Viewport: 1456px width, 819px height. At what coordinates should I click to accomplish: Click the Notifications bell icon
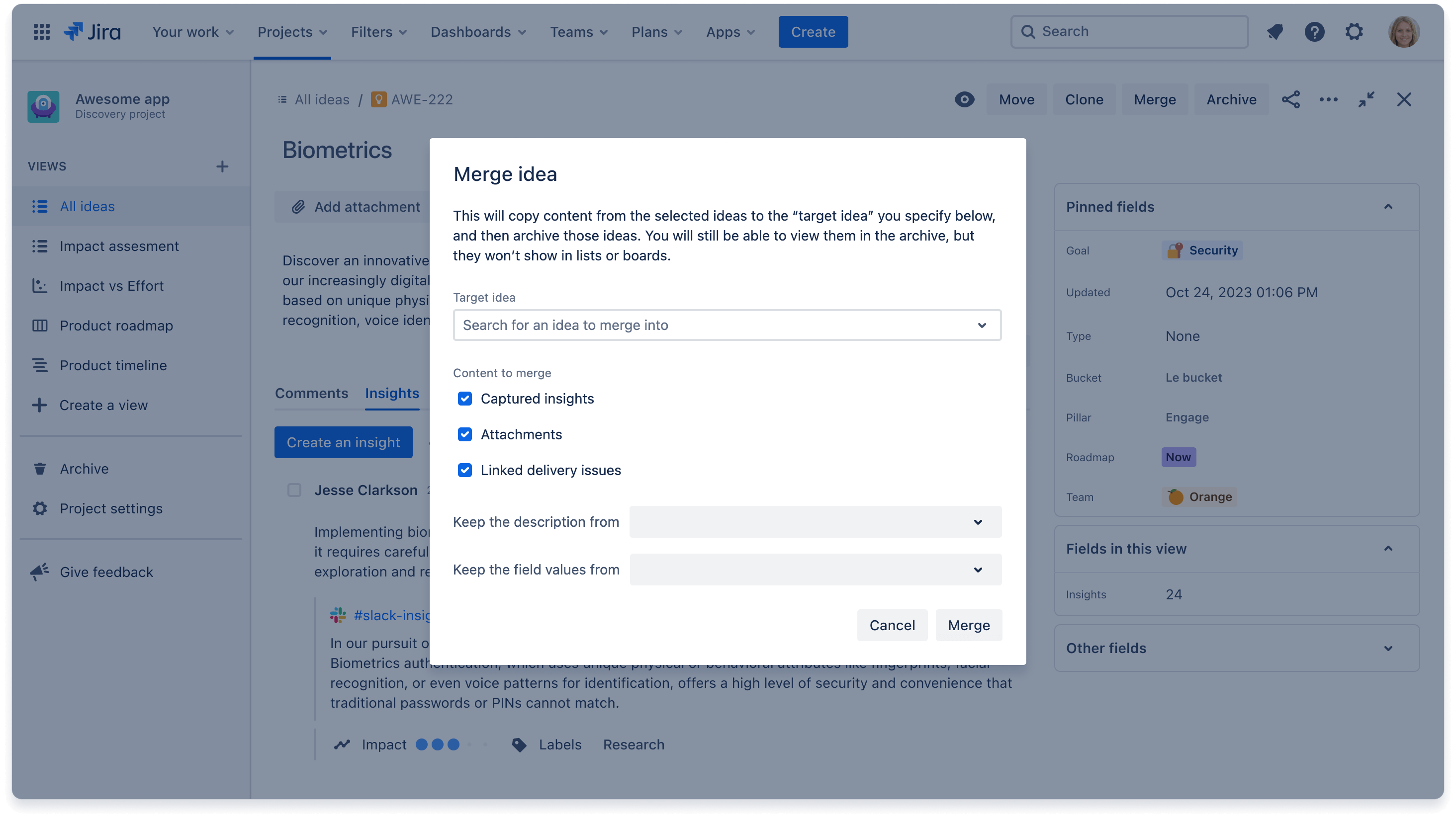(1276, 32)
